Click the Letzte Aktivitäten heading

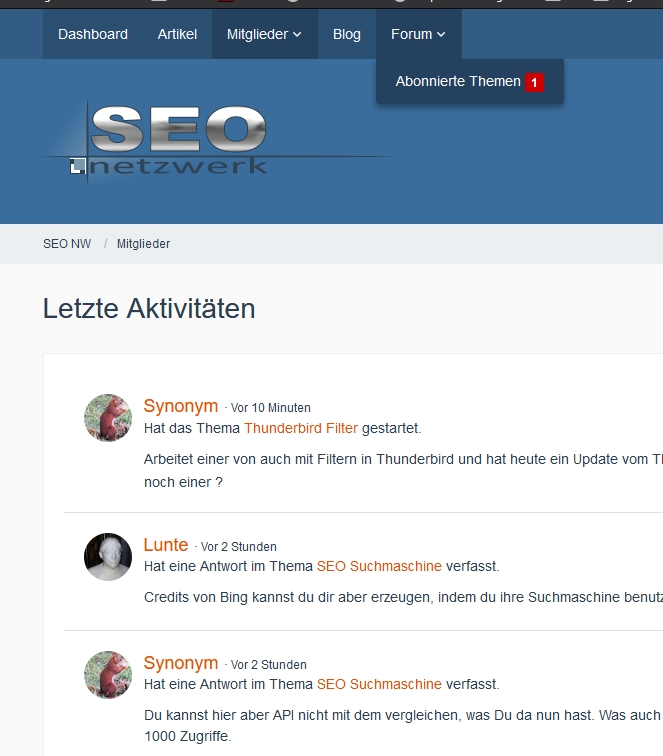[x=149, y=309]
